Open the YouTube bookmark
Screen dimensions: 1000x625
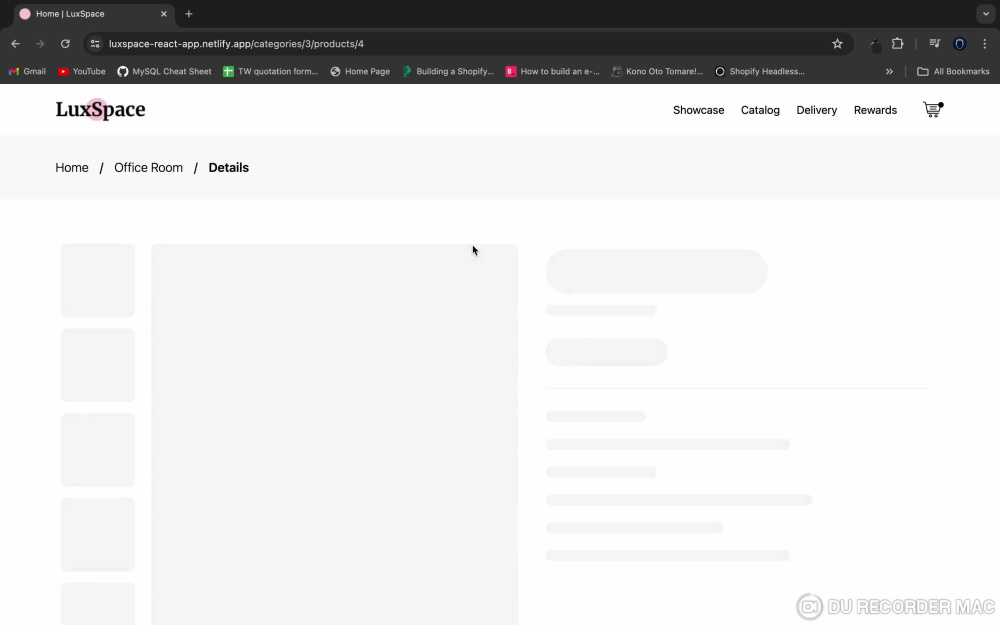(82, 71)
